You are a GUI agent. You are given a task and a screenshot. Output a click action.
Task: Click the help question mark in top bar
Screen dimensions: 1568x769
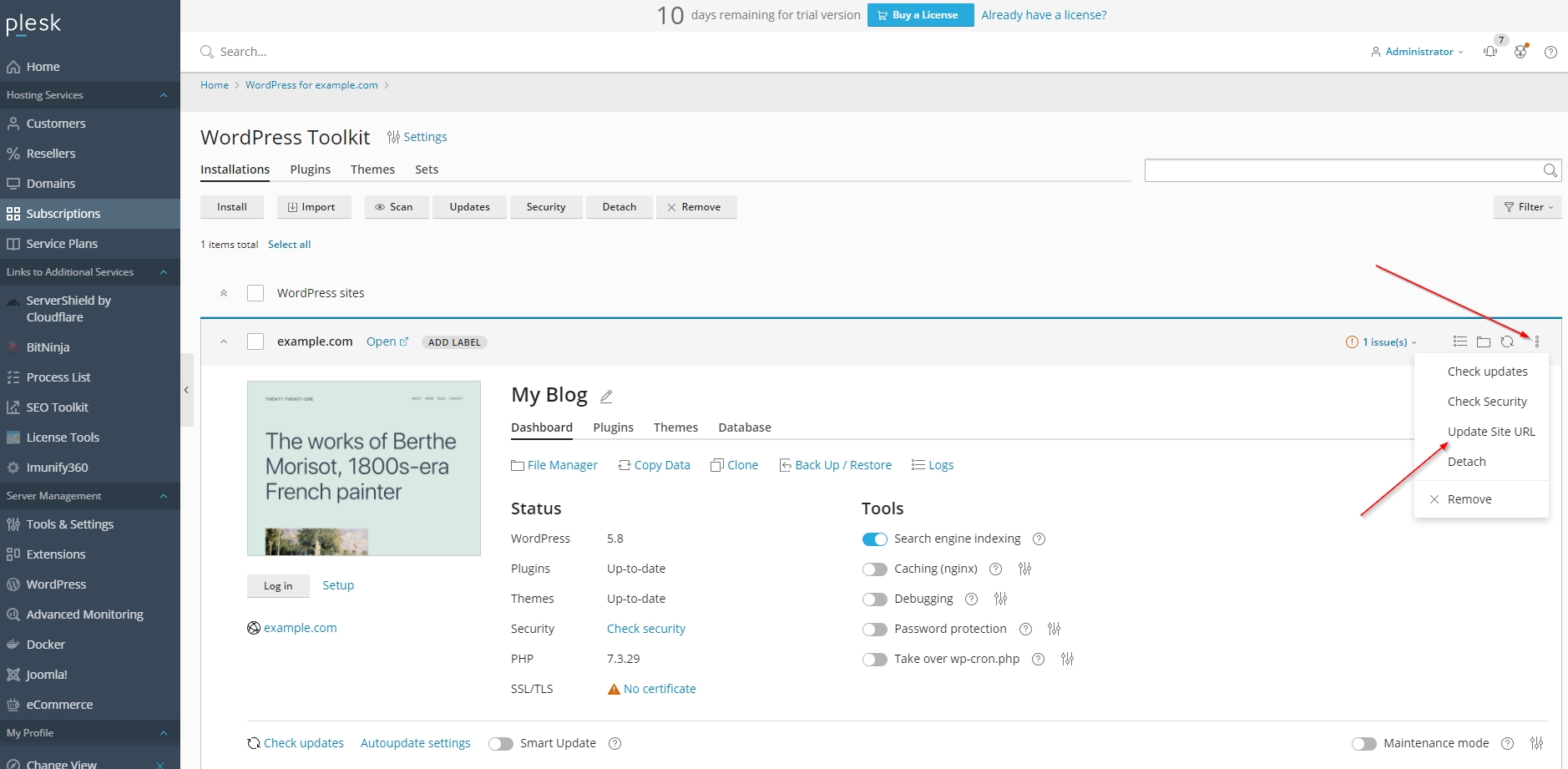1550,52
